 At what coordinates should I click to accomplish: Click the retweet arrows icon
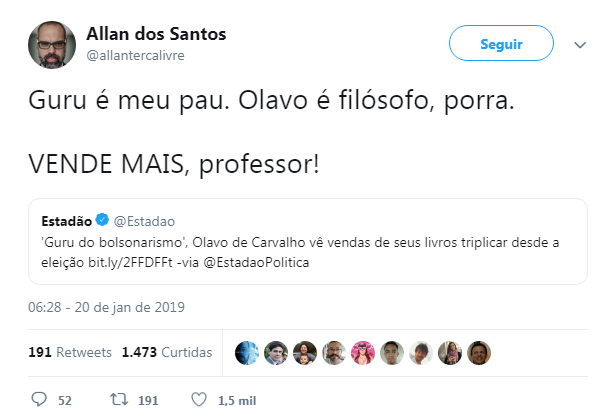(117, 399)
